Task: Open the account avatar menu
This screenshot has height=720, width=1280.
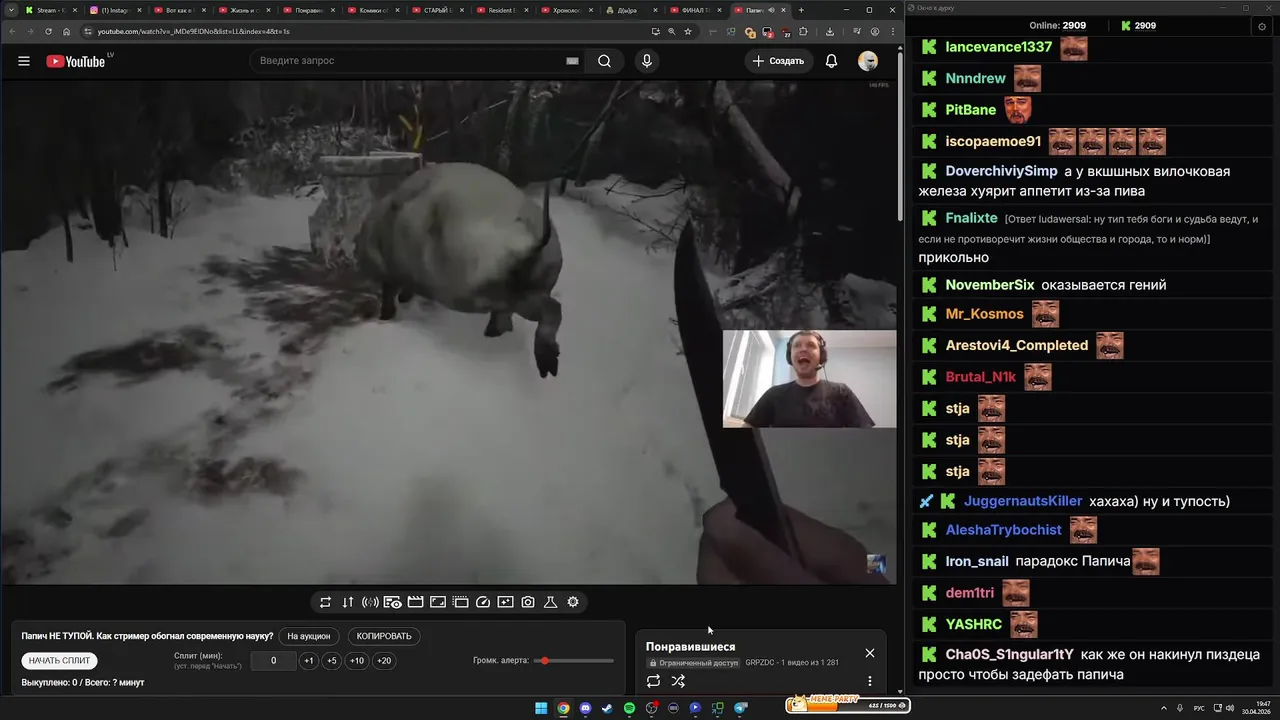Action: tap(868, 61)
